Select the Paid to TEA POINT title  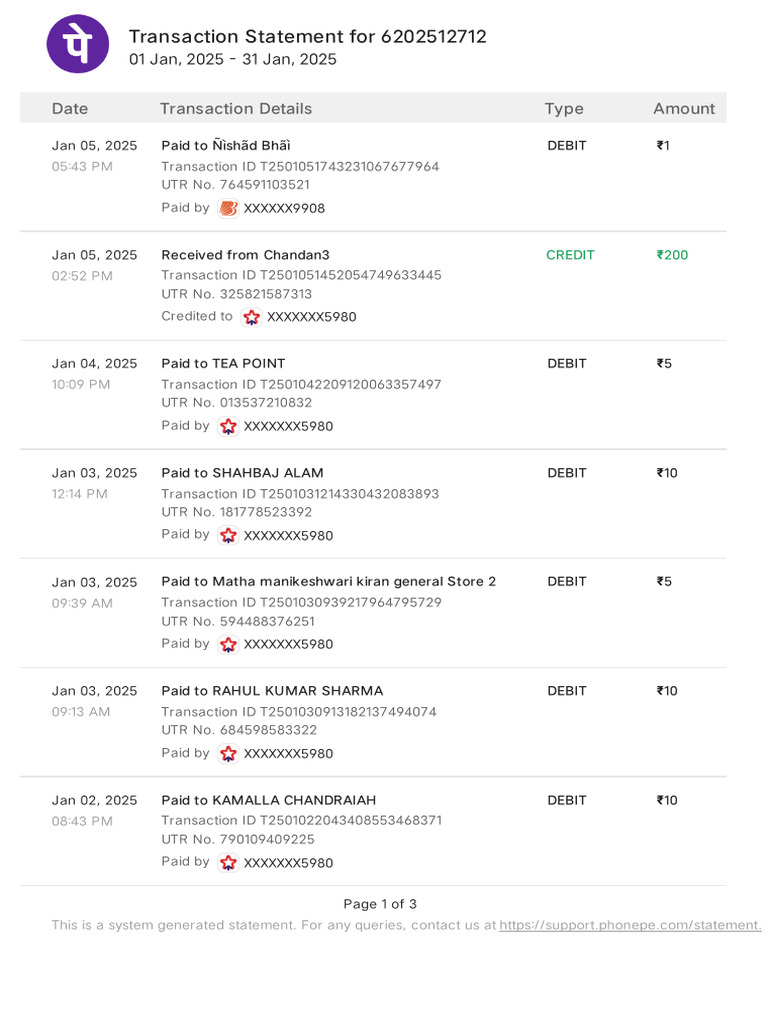223,364
